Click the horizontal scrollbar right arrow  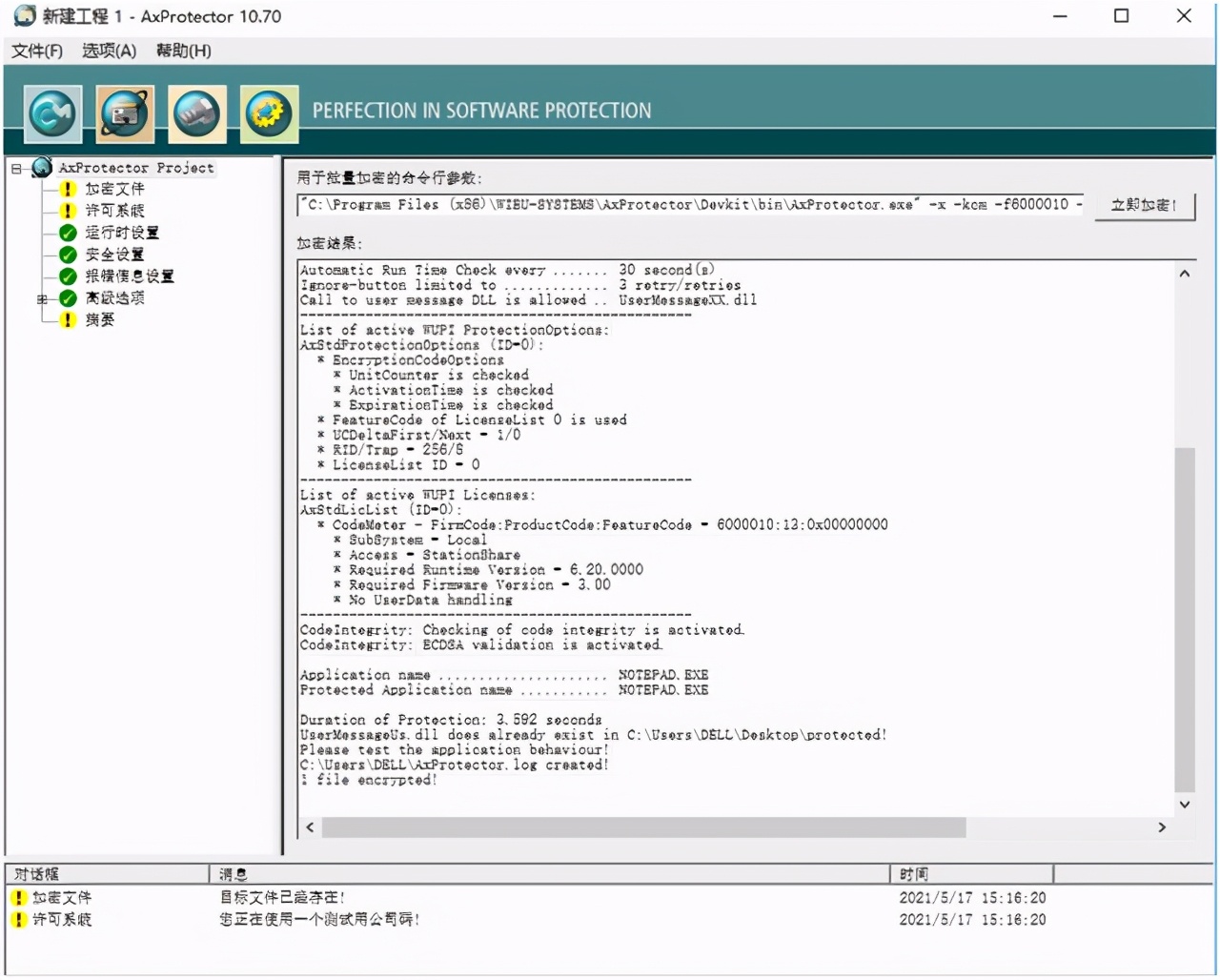(1161, 827)
